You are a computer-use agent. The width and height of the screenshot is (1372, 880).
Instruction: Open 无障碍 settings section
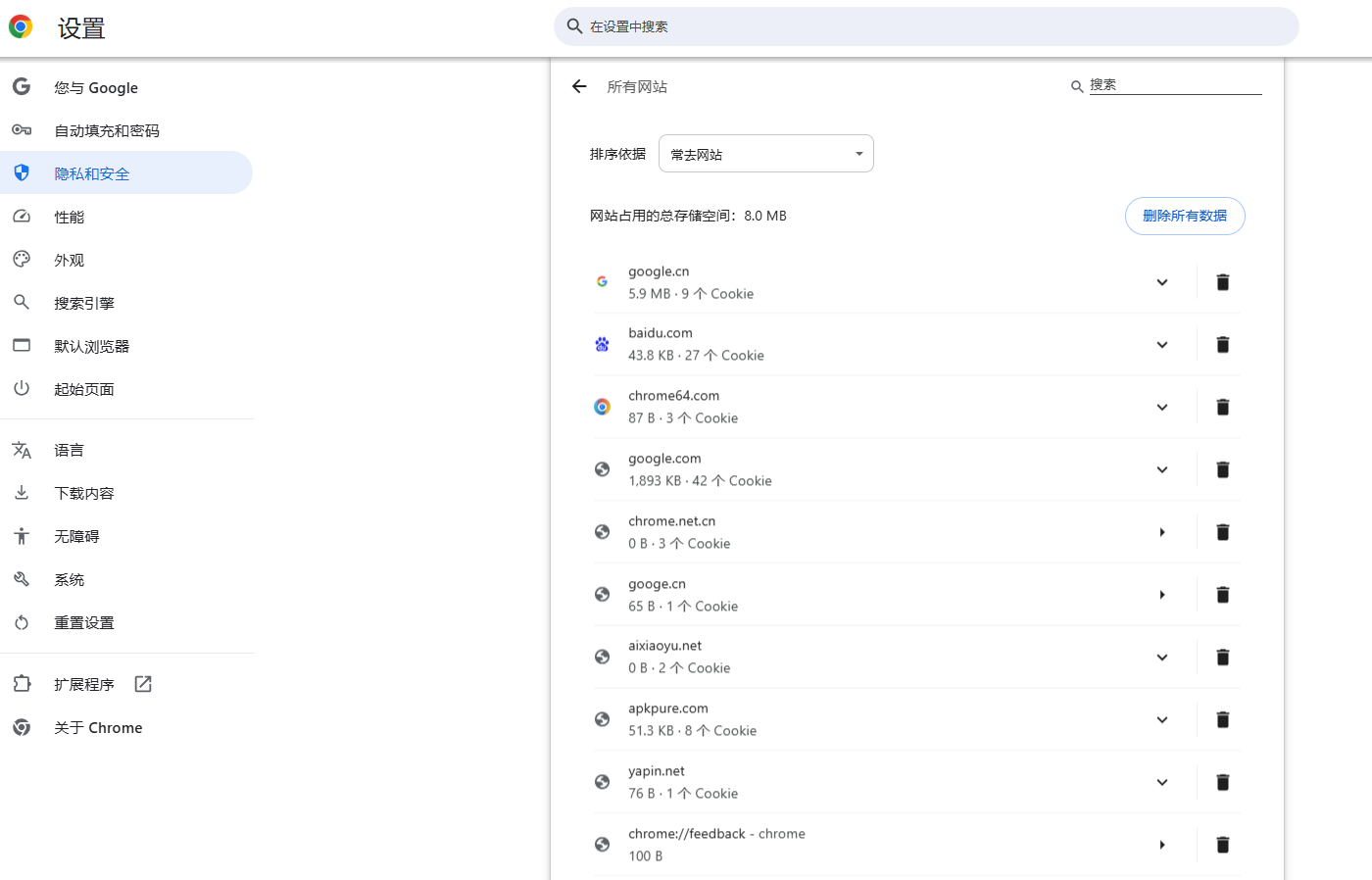126,536
